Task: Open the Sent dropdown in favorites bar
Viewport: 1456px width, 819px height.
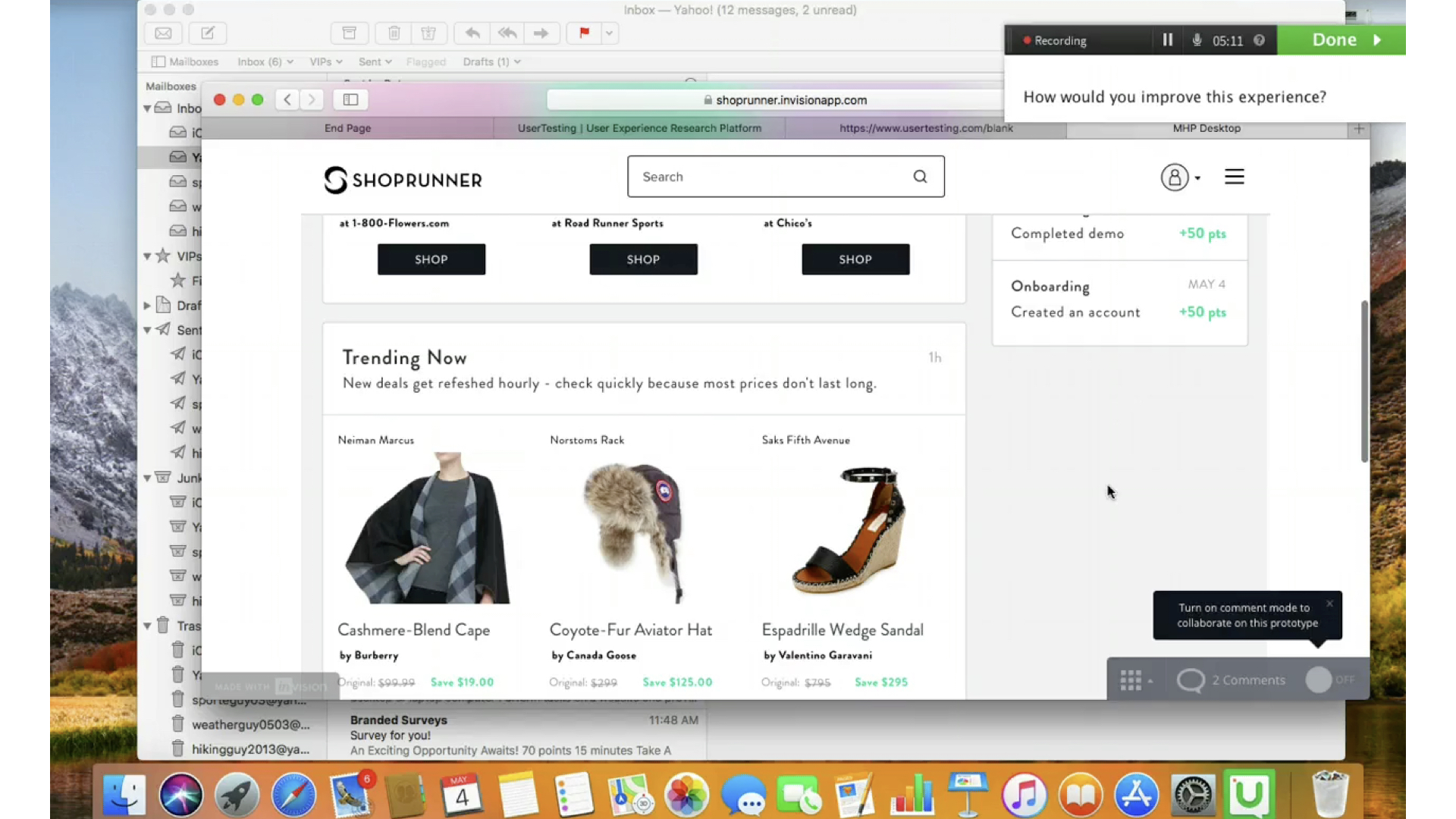Action: [x=375, y=61]
